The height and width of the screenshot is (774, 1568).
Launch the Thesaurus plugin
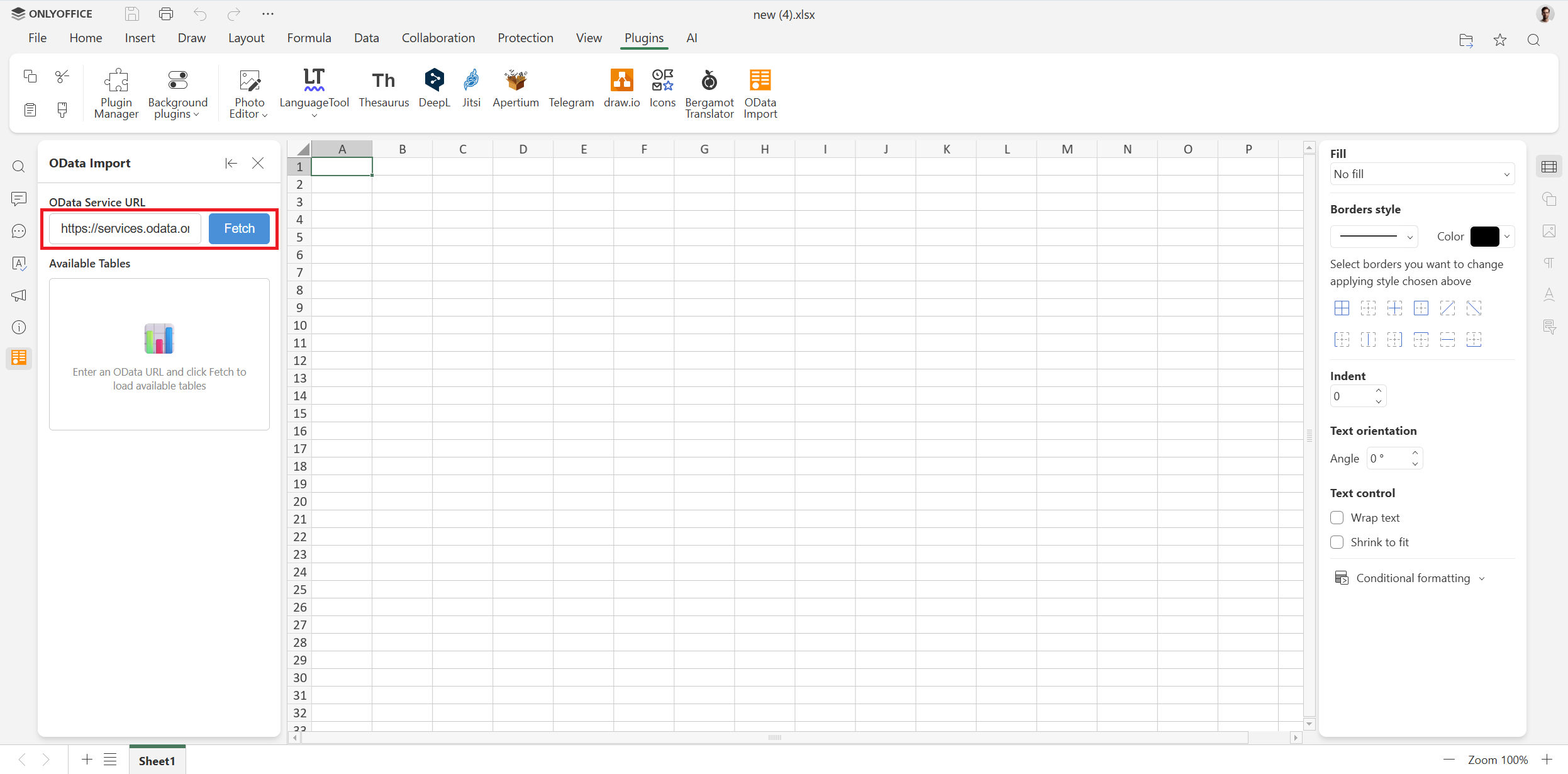(384, 88)
